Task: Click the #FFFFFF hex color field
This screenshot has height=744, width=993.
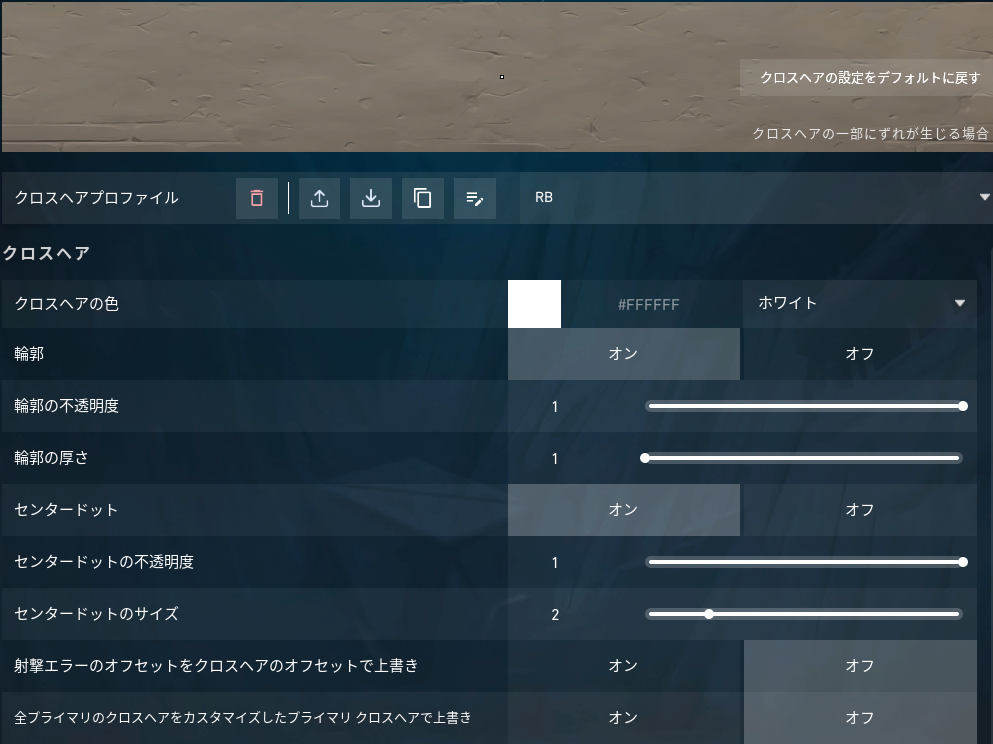Action: (648, 304)
